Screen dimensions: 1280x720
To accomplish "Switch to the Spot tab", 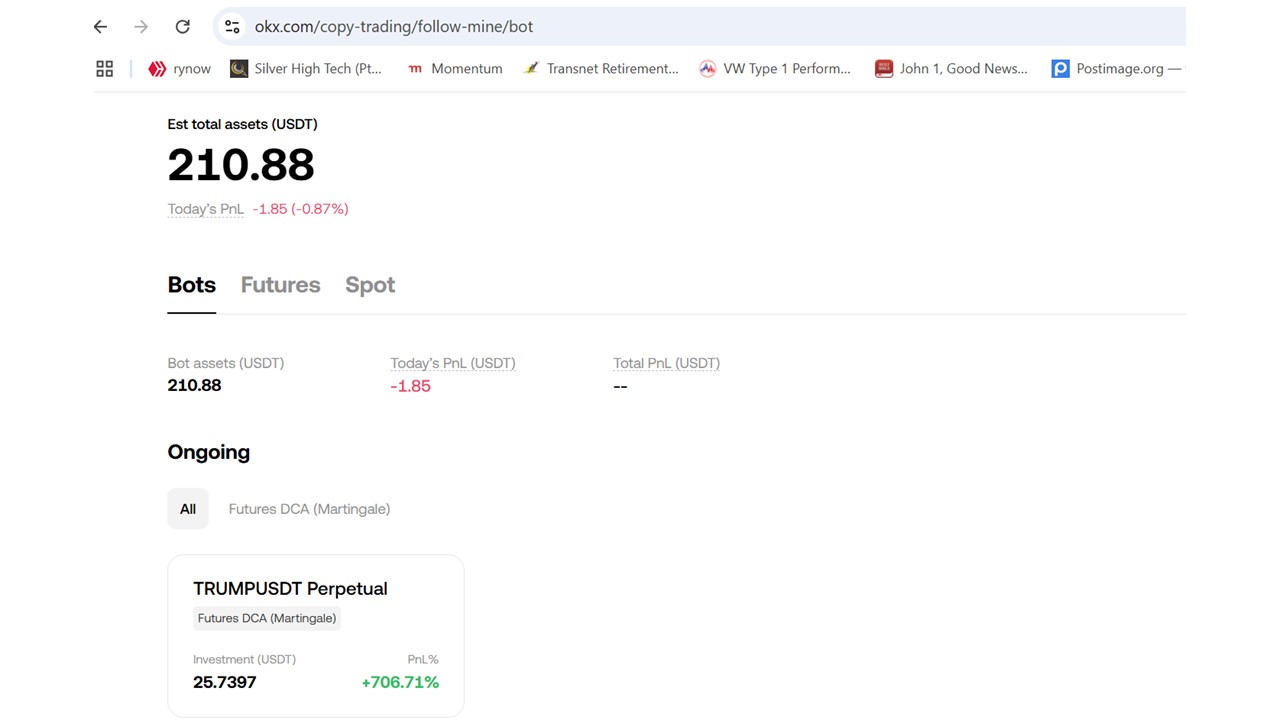I will [370, 285].
